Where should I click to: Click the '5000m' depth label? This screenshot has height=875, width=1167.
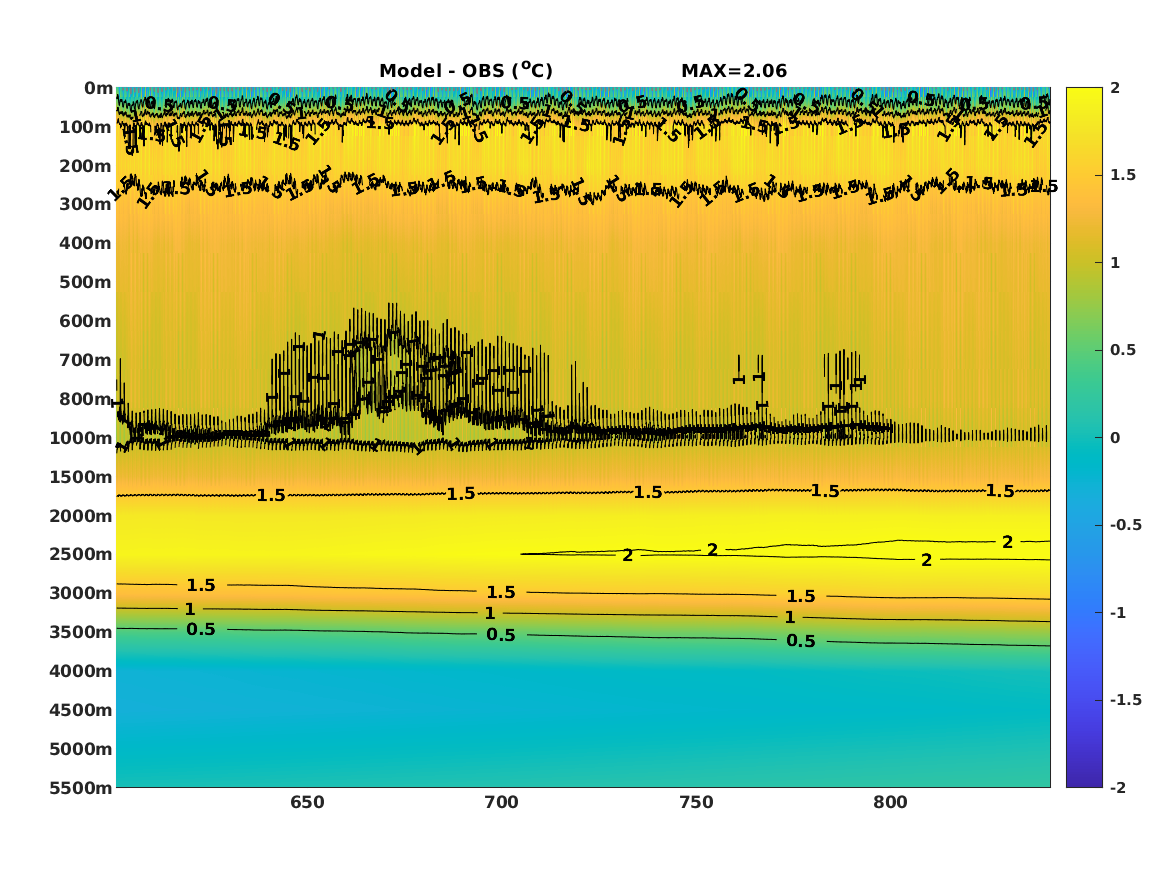pyautogui.click(x=81, y=749)
